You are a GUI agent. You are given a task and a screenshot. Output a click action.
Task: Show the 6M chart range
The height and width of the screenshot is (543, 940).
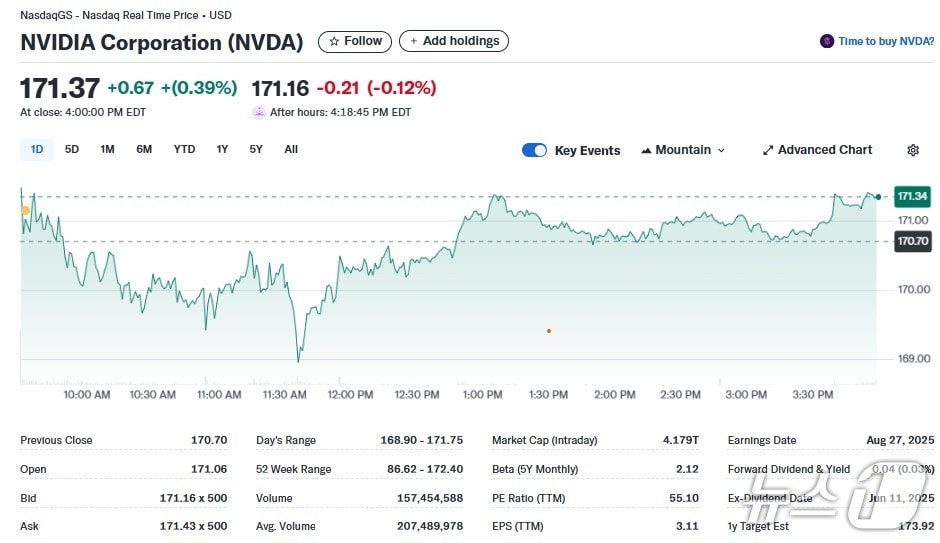tap(144, 149)
